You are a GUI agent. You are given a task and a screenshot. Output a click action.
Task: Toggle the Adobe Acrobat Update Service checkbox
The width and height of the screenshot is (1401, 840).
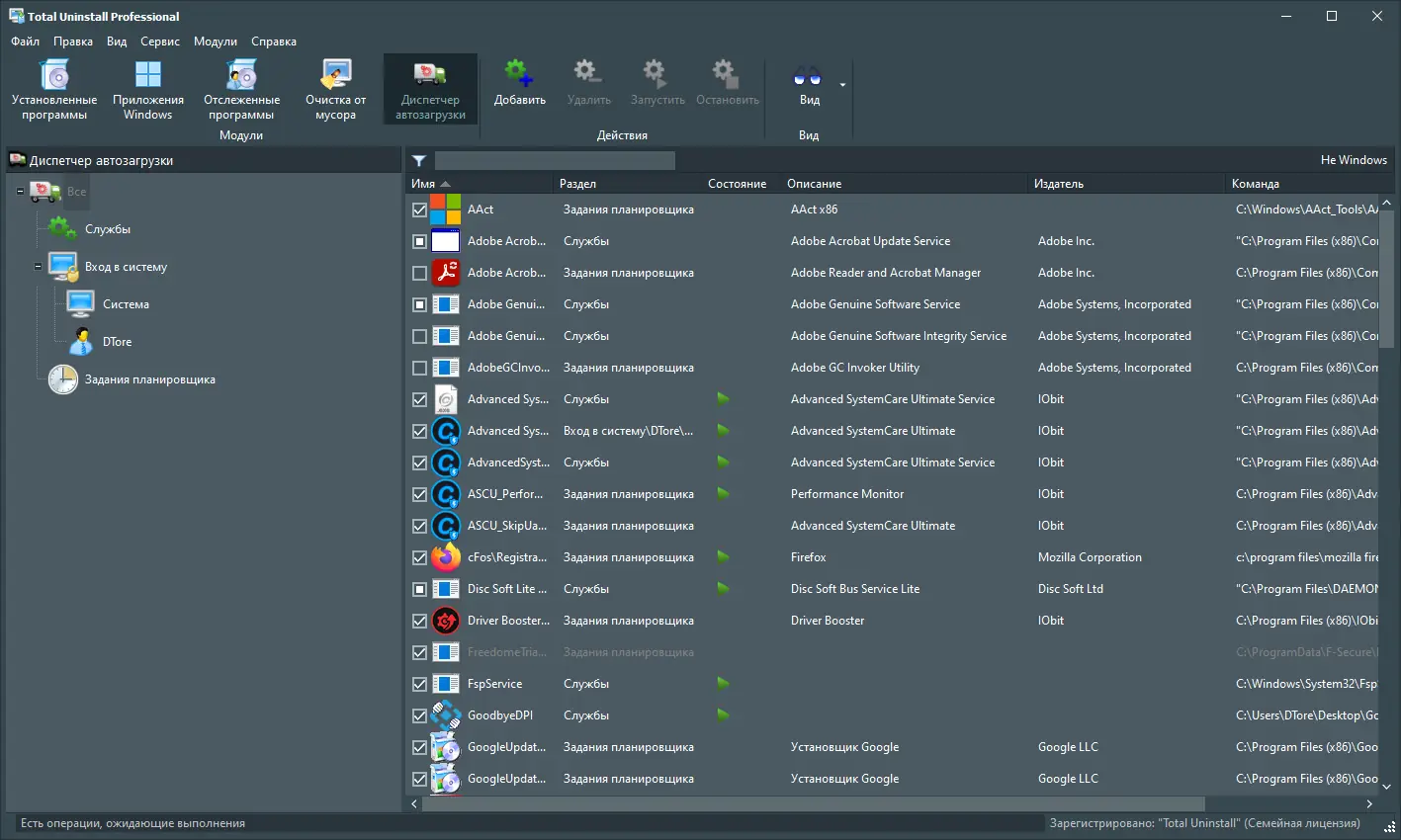[419, 241]
